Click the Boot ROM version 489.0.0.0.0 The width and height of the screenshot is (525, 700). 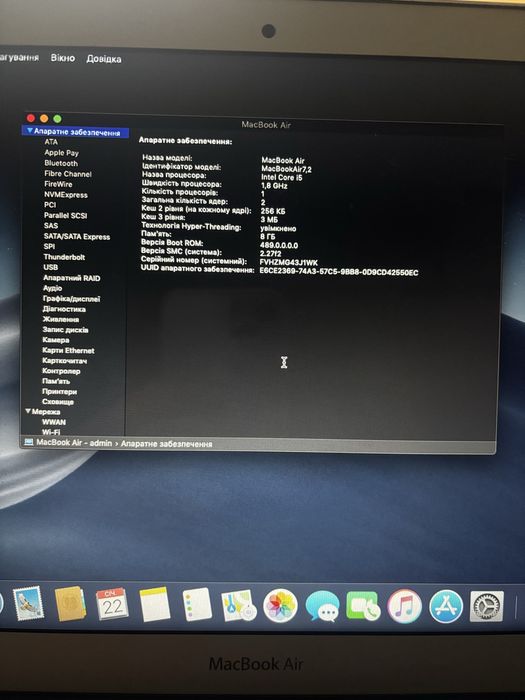click(279, 246)
